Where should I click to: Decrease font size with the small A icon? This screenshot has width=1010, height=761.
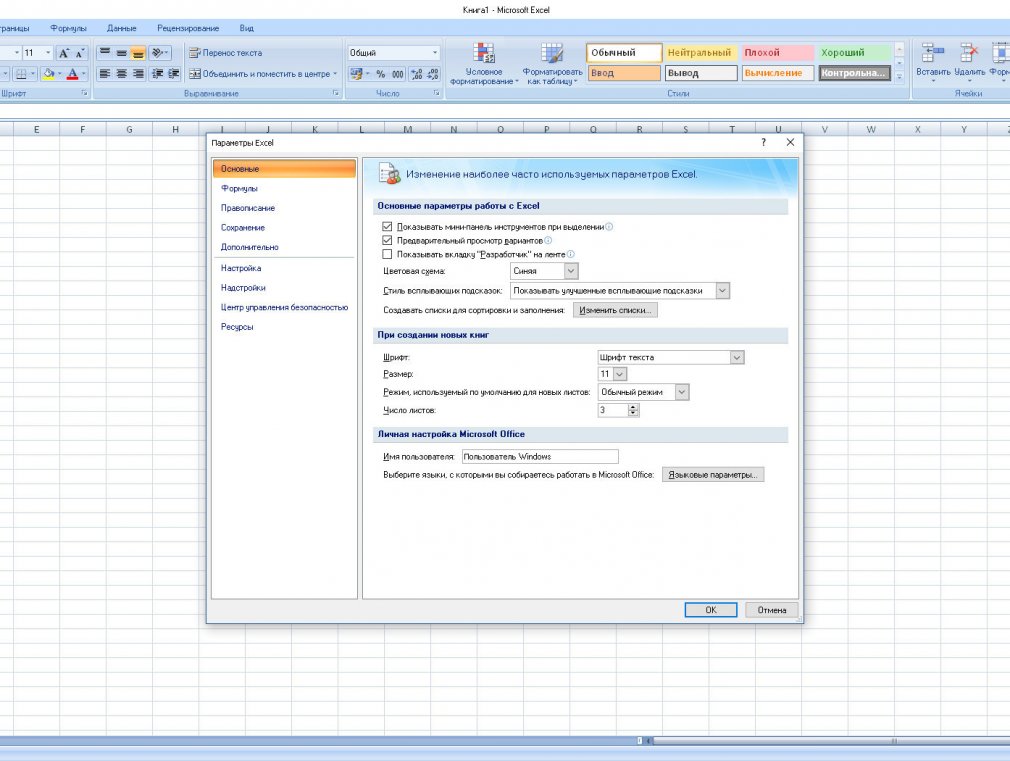pyautogui.click(x=80, y=53)
